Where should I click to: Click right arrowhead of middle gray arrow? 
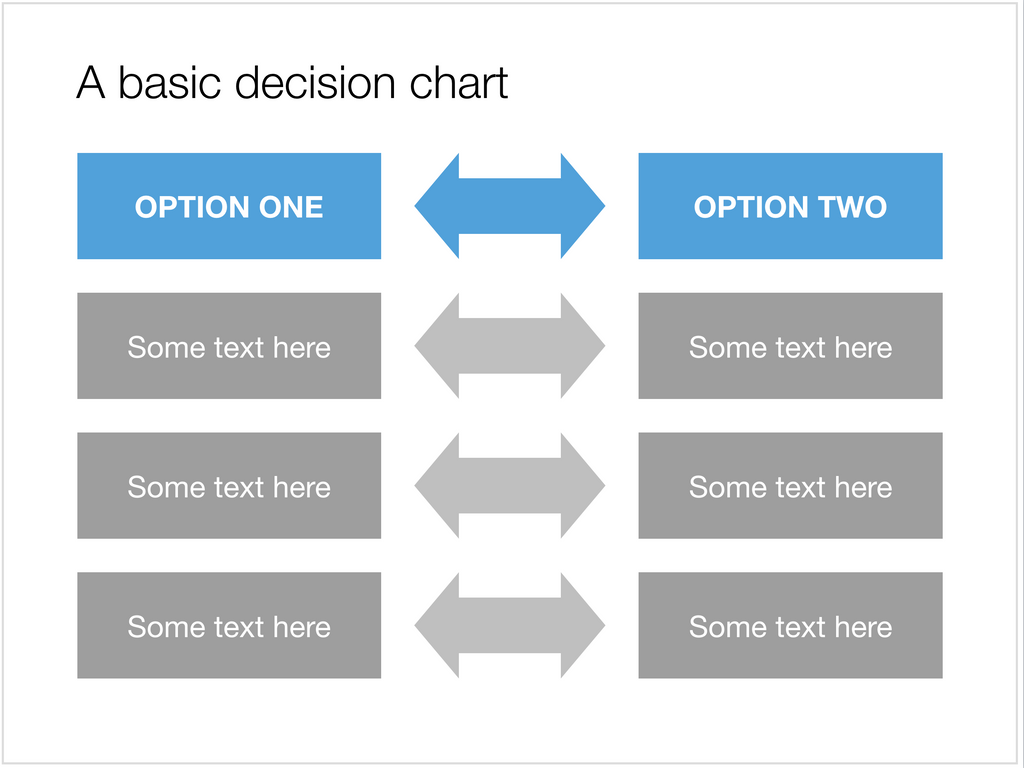point(583,485)
